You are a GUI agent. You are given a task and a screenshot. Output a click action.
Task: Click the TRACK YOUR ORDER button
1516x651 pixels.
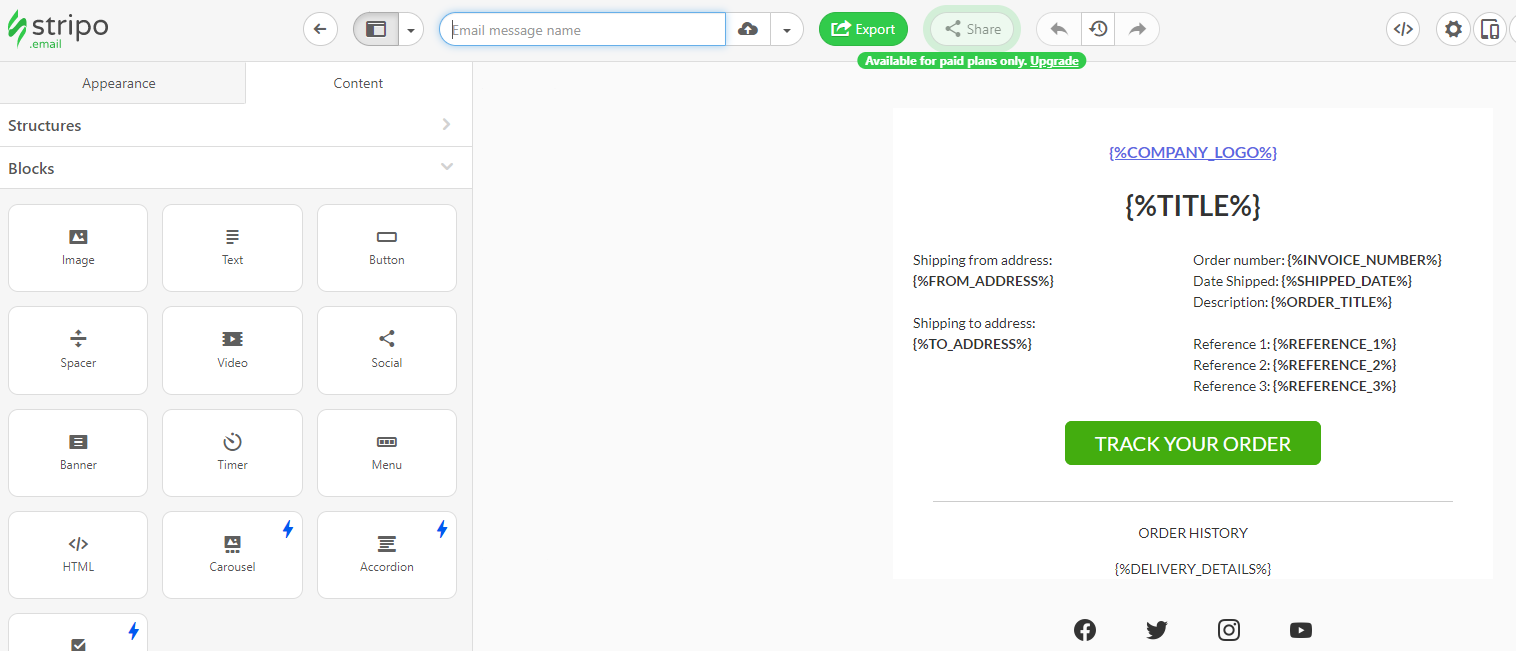click(1193, 443)
